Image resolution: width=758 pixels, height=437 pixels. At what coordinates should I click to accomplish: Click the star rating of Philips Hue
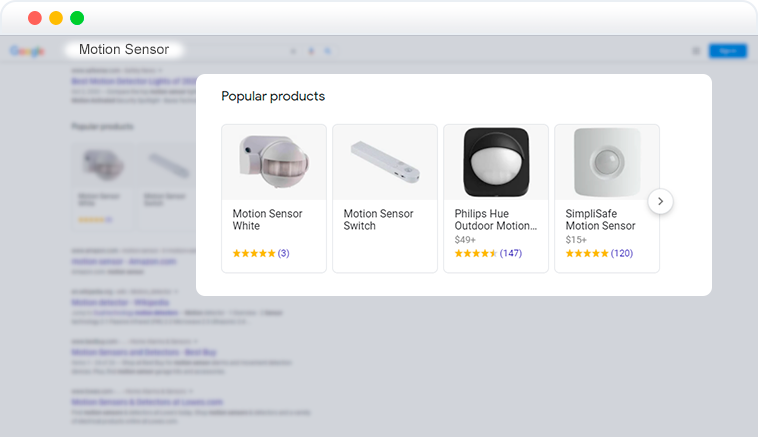pos(476,253)
